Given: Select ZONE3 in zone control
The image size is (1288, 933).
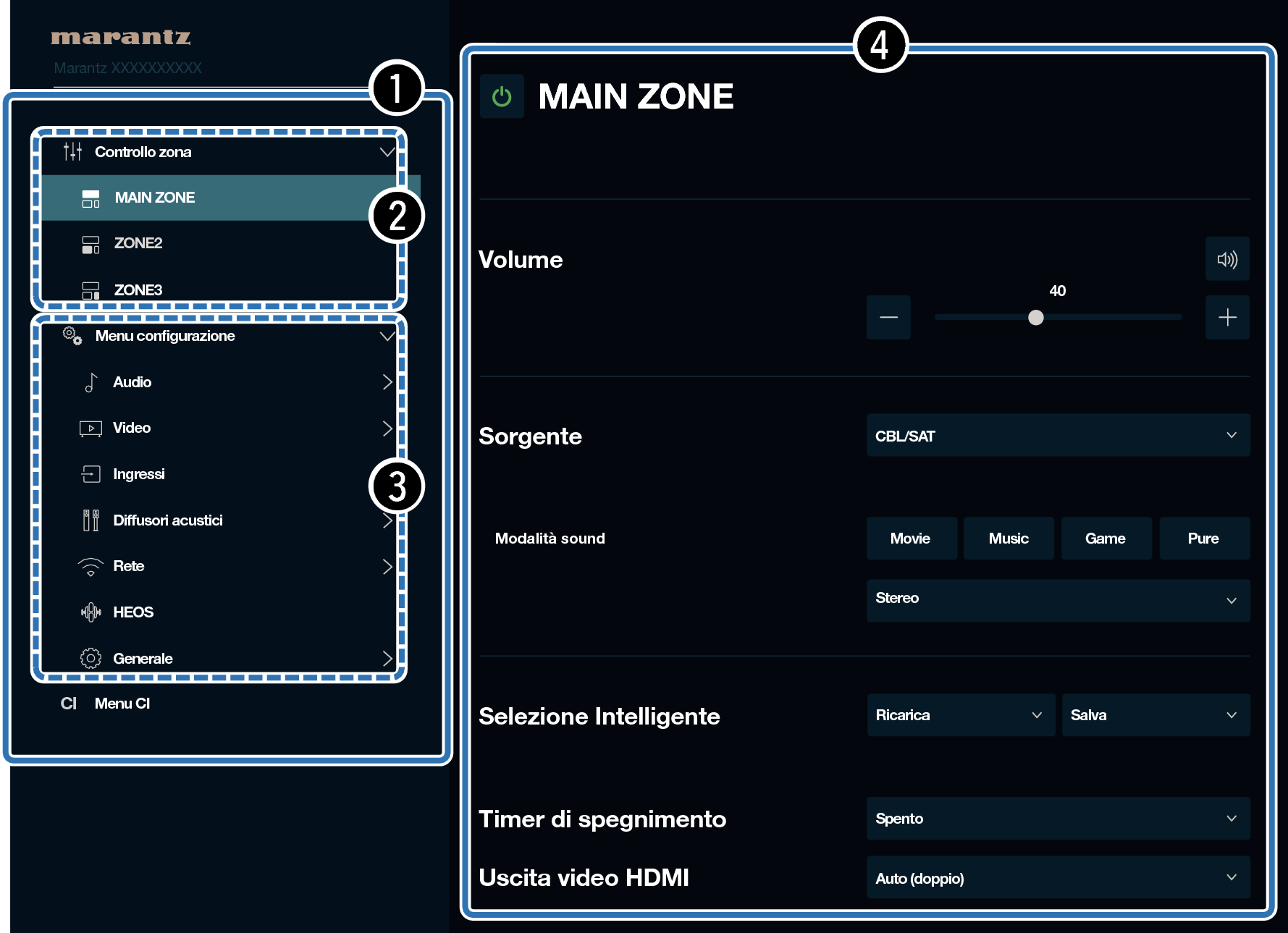Looking at the screenshot, I should pyautogui.click(x=138, y=290).
